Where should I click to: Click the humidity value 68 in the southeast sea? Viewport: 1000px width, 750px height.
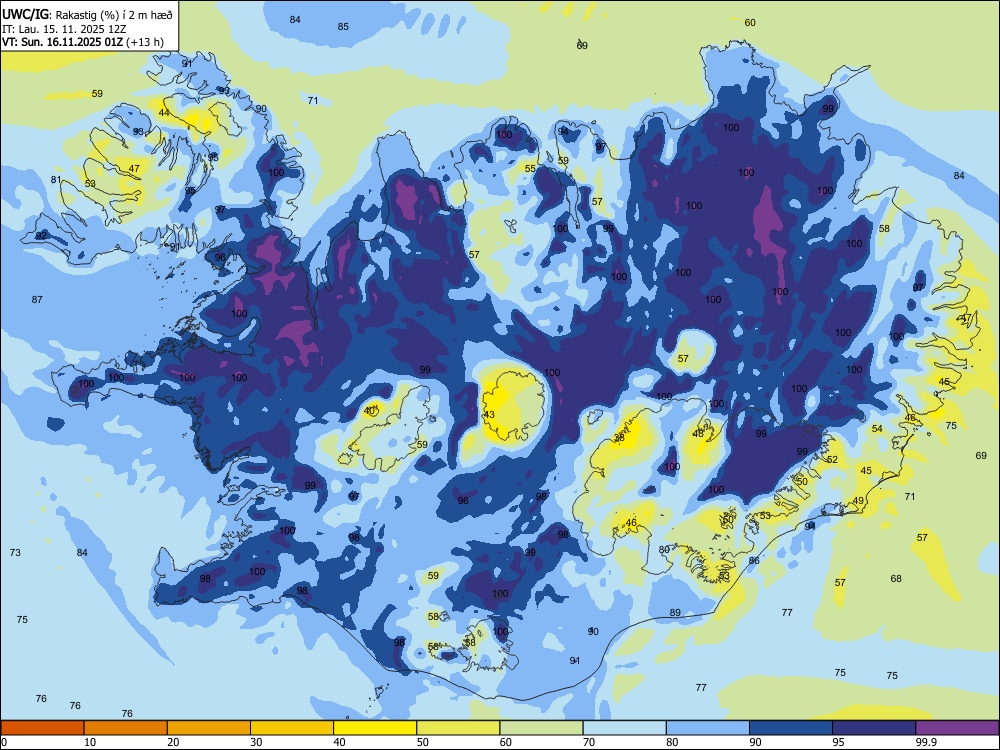[x=896, y=578]
